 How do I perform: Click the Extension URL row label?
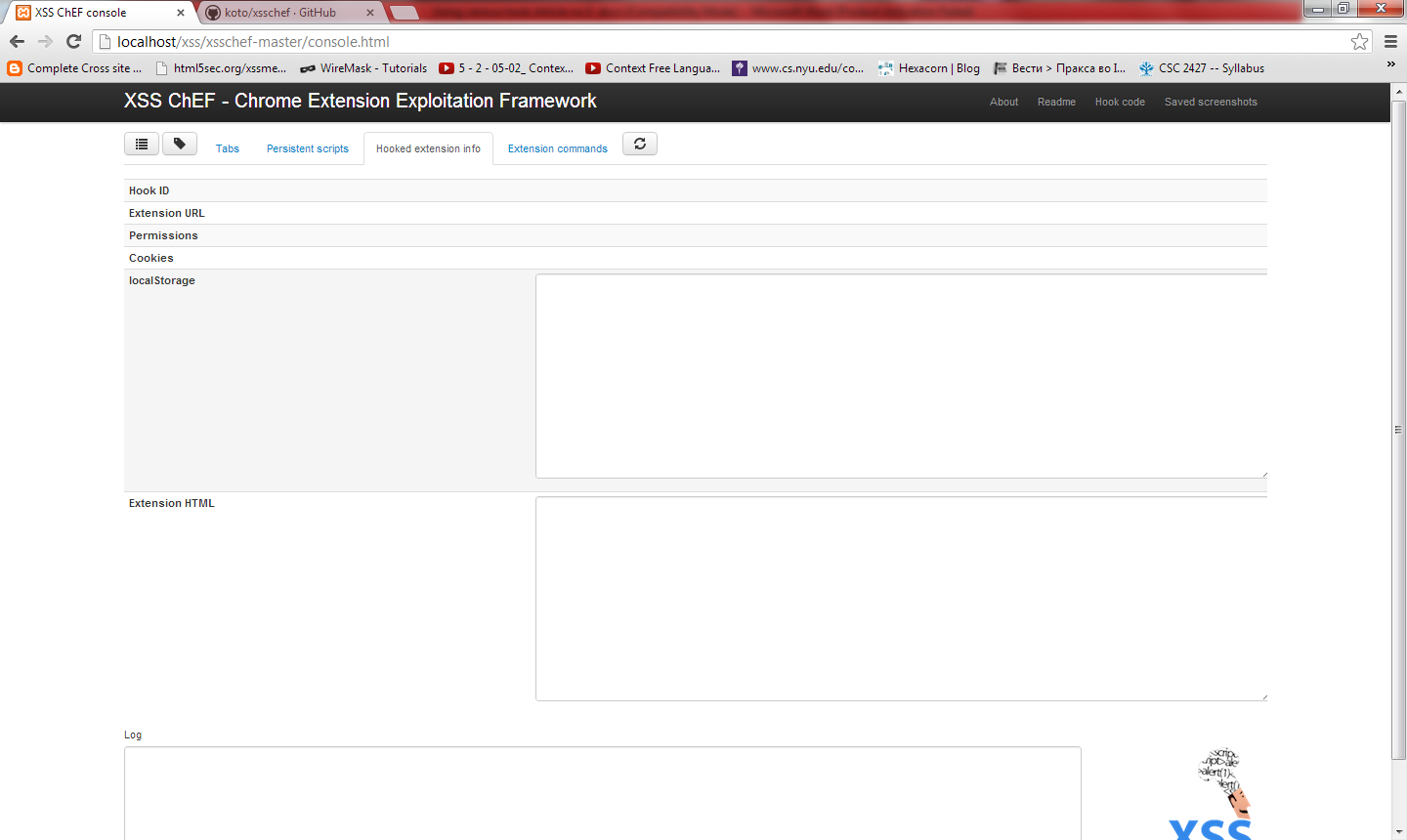coord(167,213)
